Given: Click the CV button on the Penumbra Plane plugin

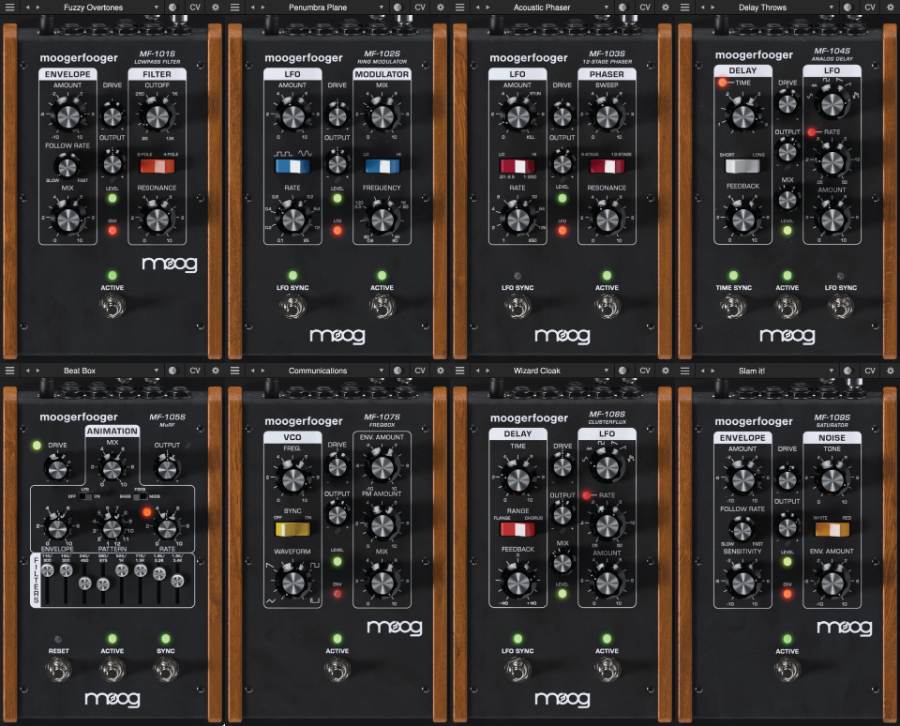Looking at the screenshot, I should [x=420, y=7].
